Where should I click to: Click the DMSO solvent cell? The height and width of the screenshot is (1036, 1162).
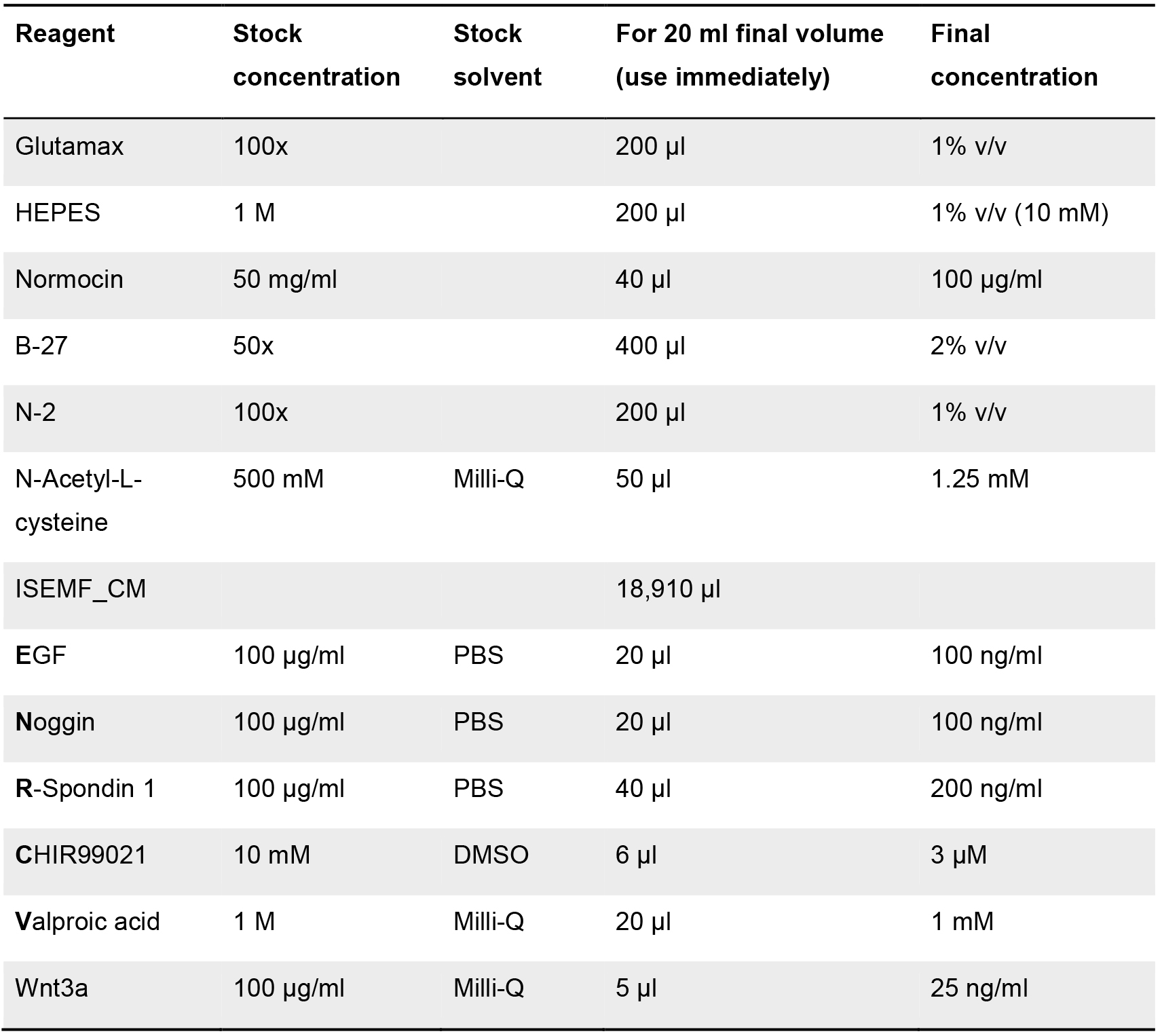click(491, 855)
